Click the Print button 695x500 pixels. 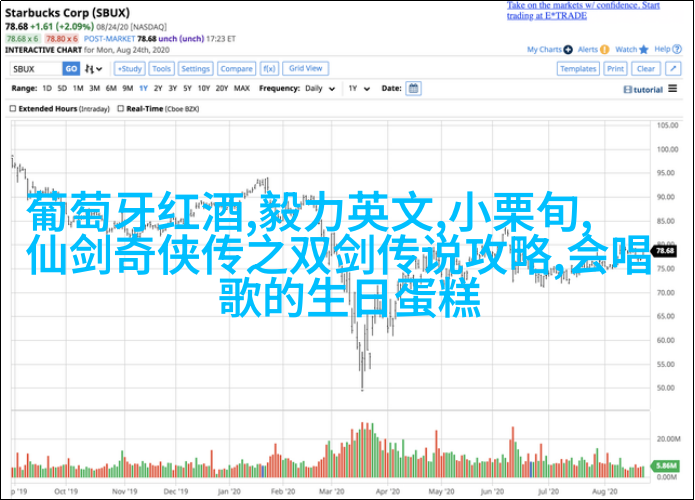click(615, 69)
